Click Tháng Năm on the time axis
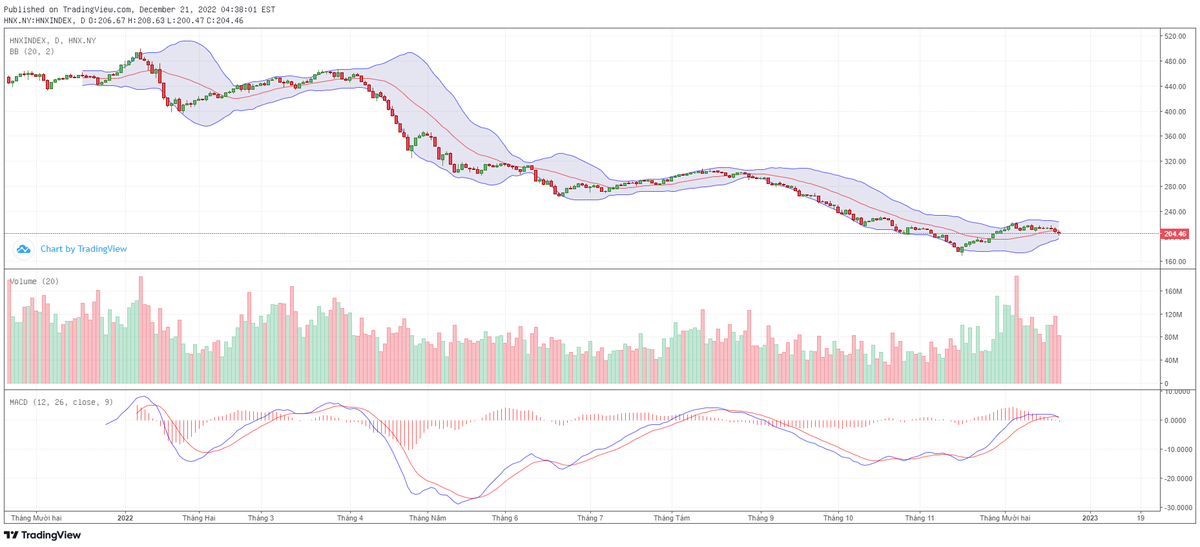 [426, 518]
